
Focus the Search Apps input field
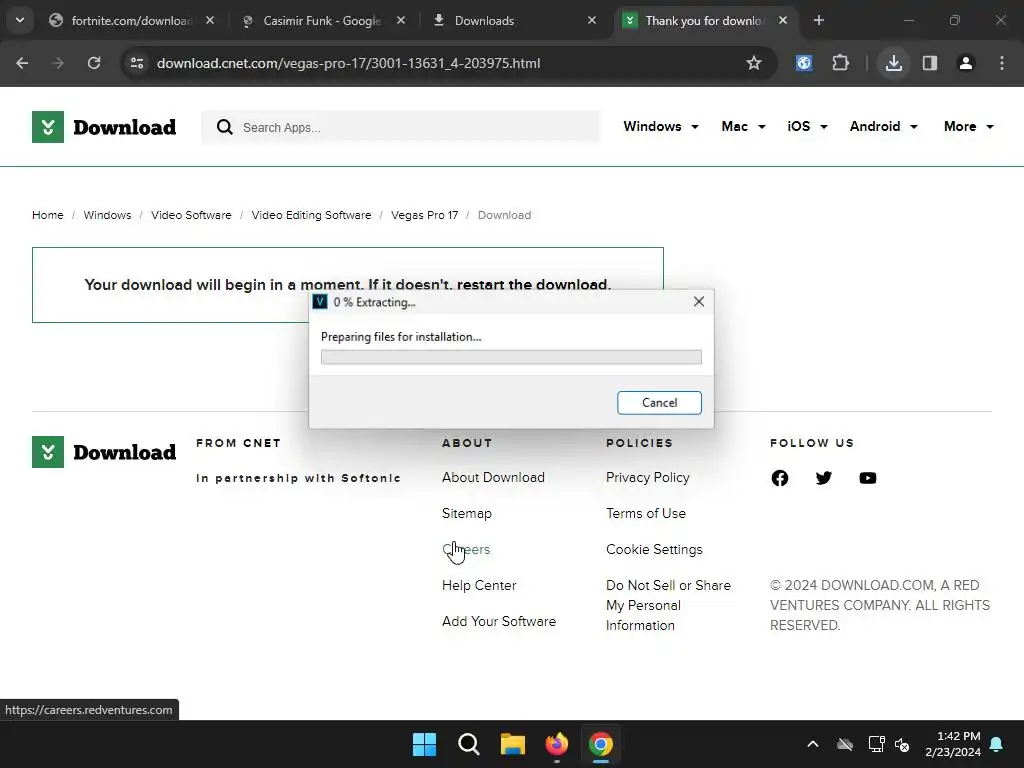(400, 127)
